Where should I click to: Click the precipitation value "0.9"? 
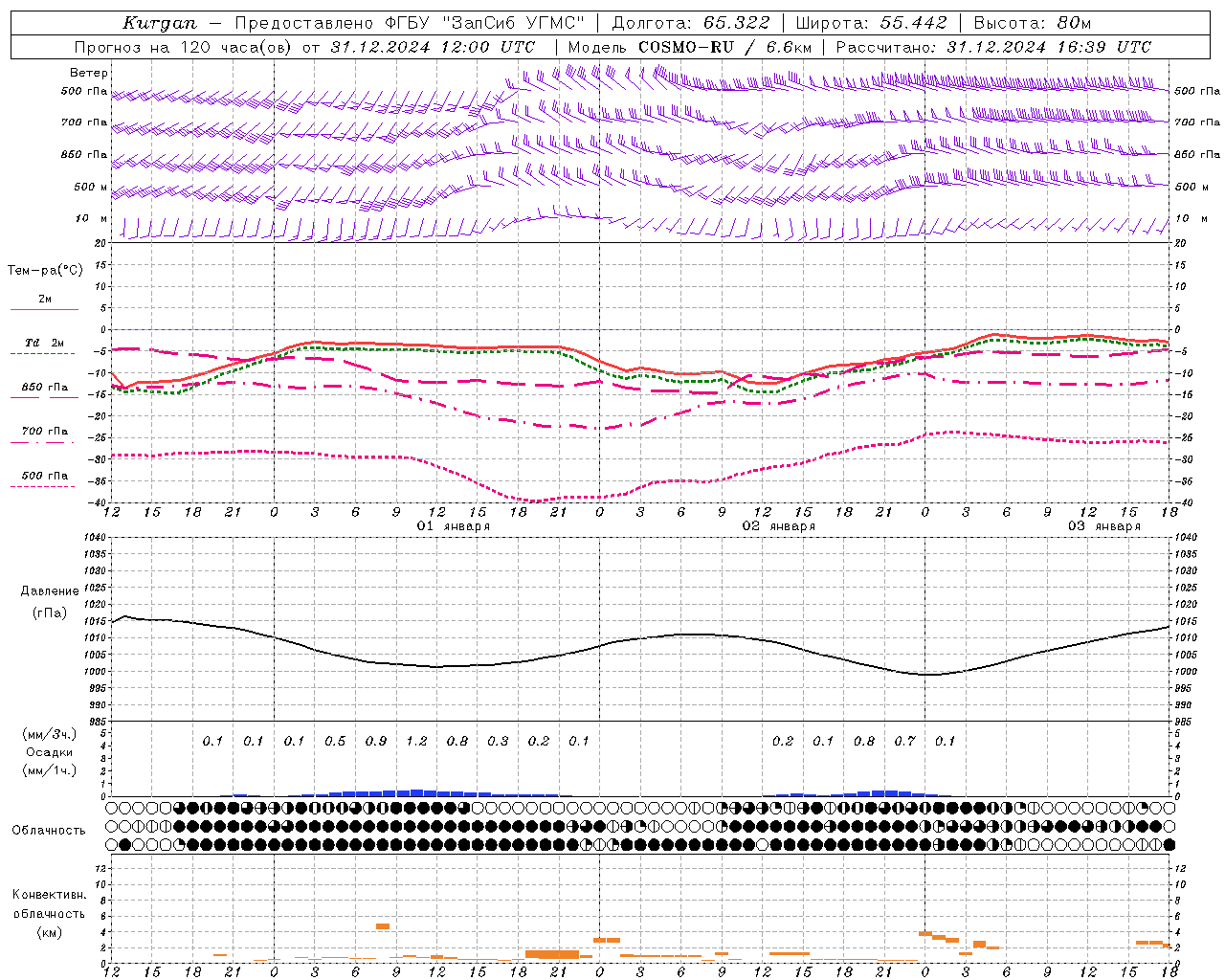click(x=376, y=741)
